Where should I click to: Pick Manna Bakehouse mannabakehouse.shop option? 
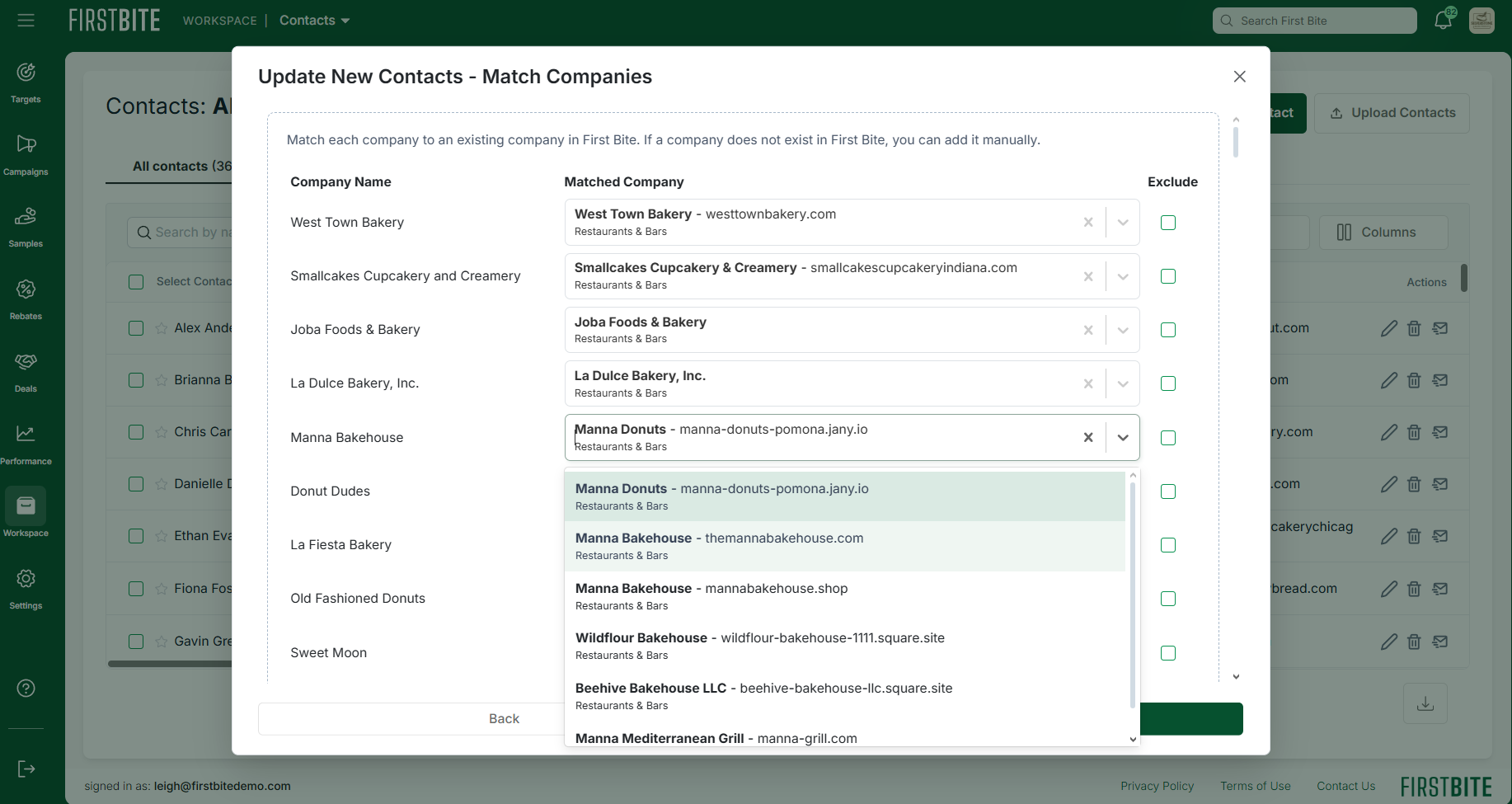[845, 596]
